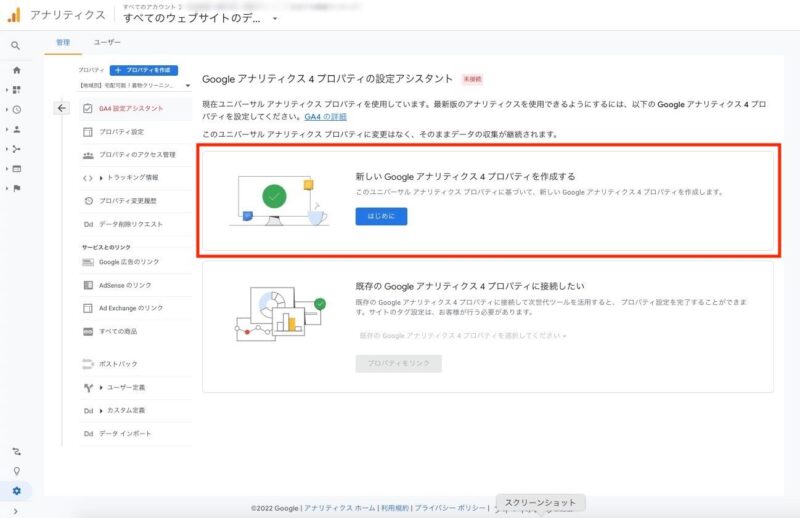Image resolution: width=800 pixels, height=518 pixels.
Task: Click the プロパティ変更履歴 history icon
Action: pos(88,201)
